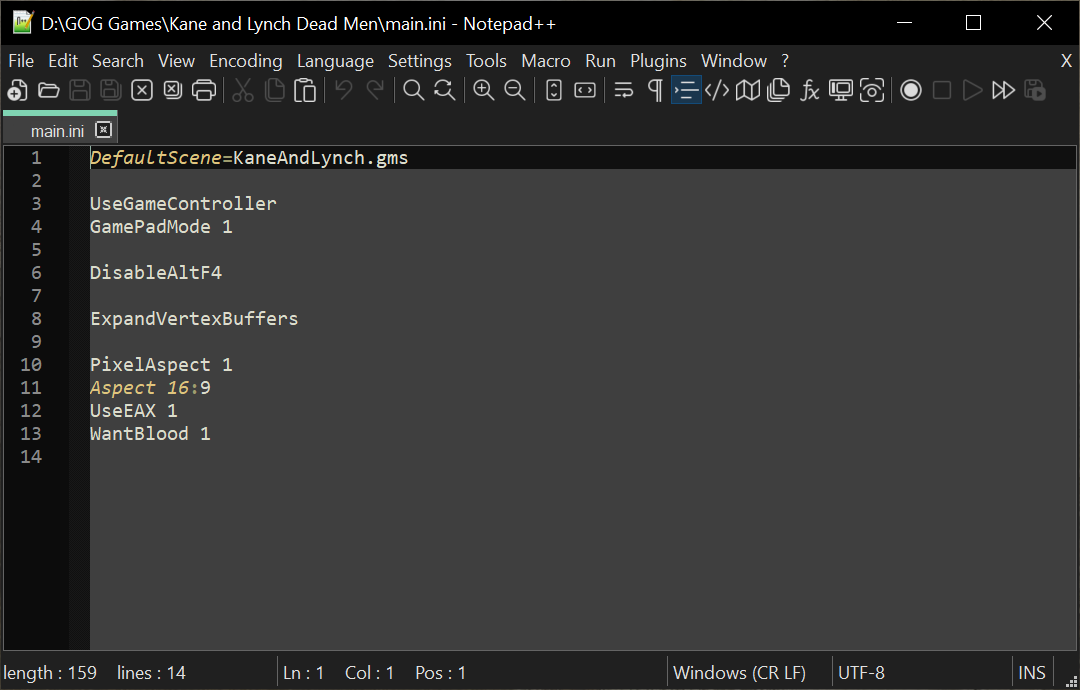Screen dimensions: 1080x690
Task: Click the Close All documents icon
Action: click(x=173, y=90)
